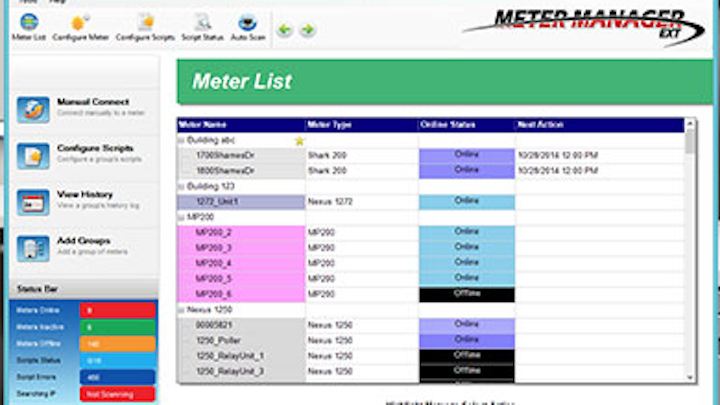Click the Configure Scripts sidebar icon
The image size is (720, 405).
click(x=33, y=156)
